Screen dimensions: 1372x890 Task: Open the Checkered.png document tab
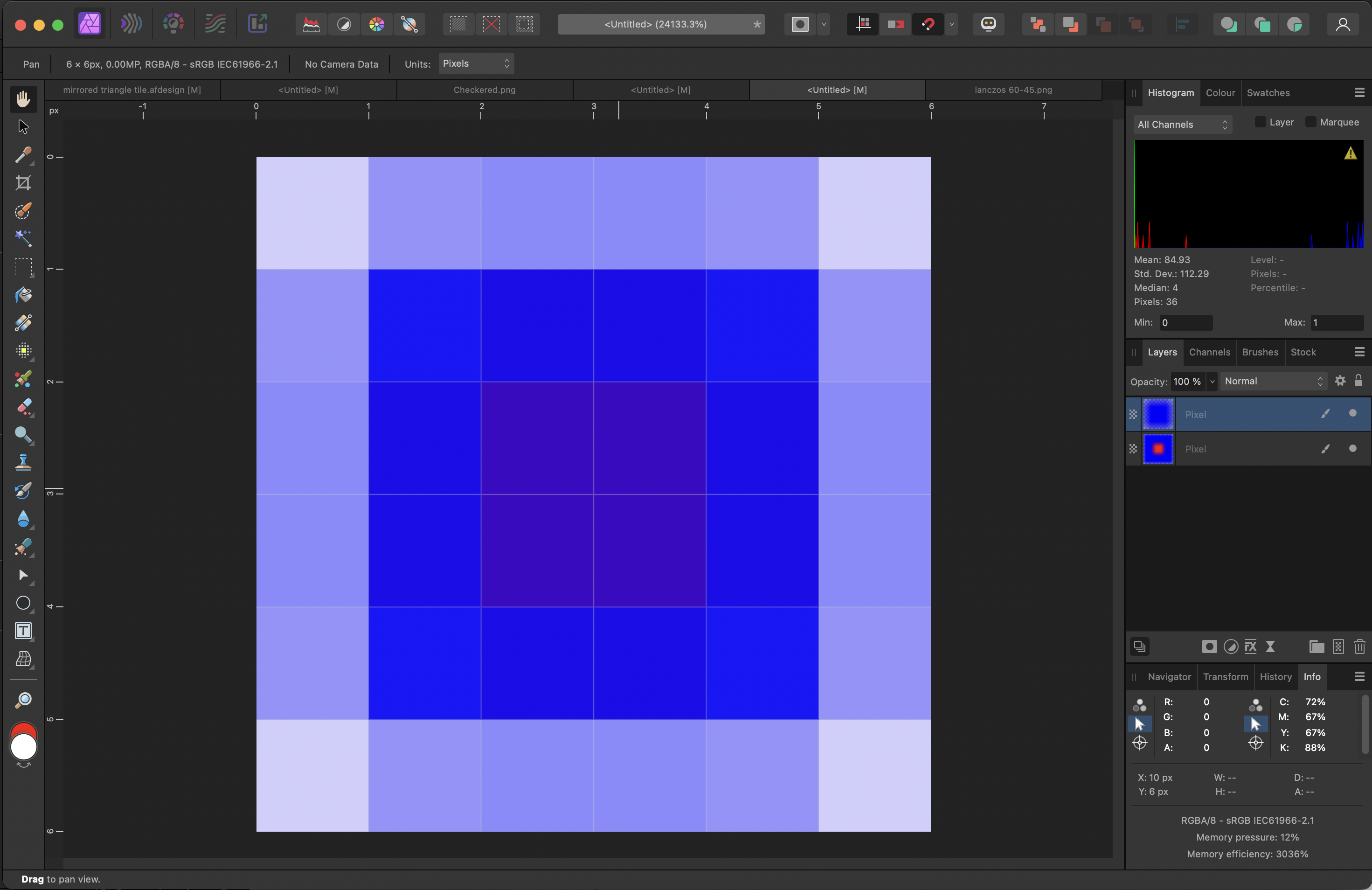(484, 90)
